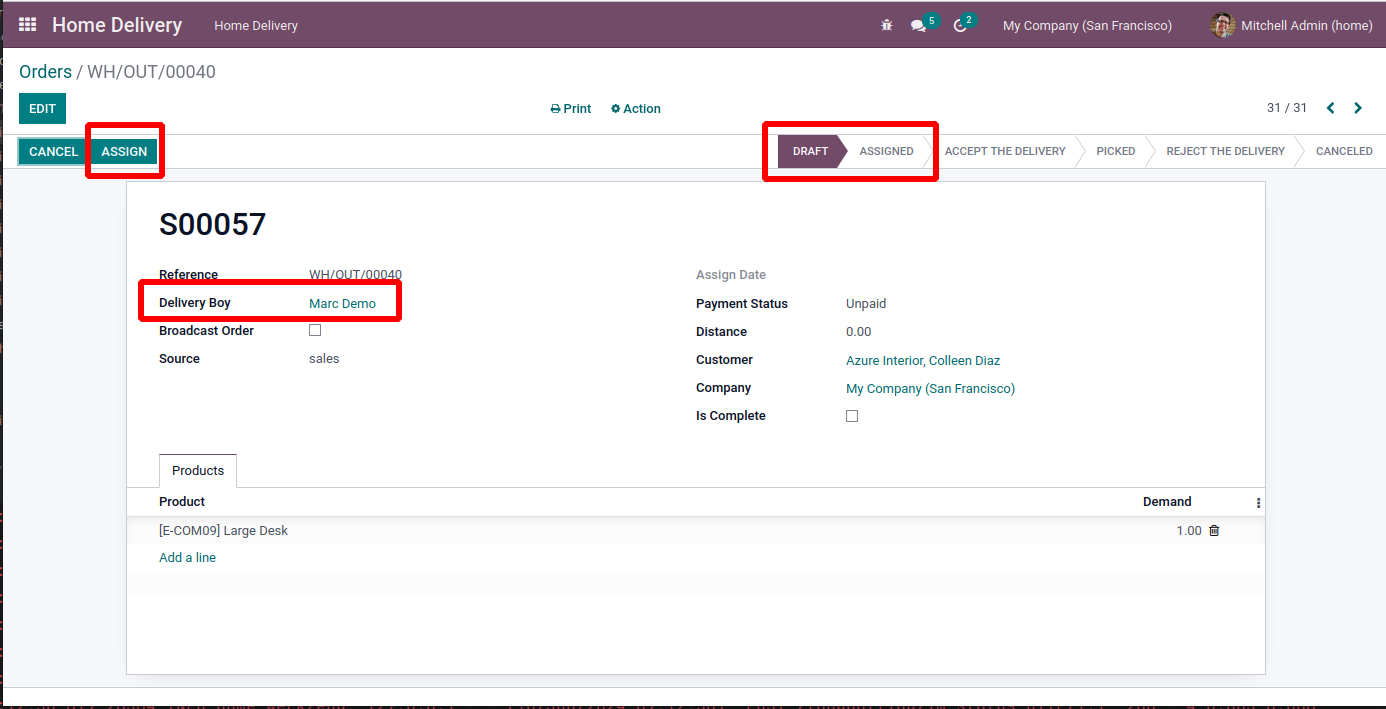Open optional columns kebab icon
The width and height of the screenshot is (1386, 709).
point(1258,503)
